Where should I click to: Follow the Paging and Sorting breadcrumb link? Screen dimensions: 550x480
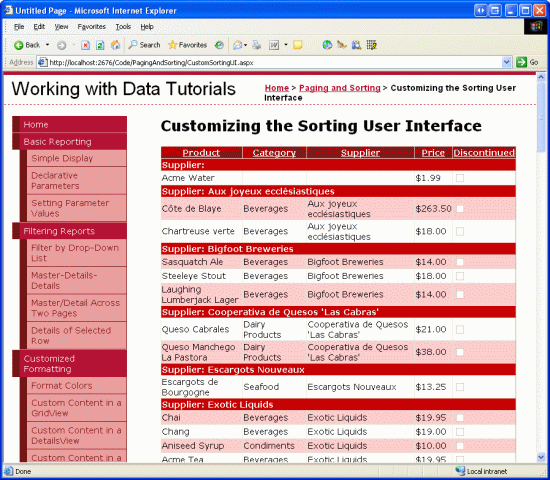(340, 88)
